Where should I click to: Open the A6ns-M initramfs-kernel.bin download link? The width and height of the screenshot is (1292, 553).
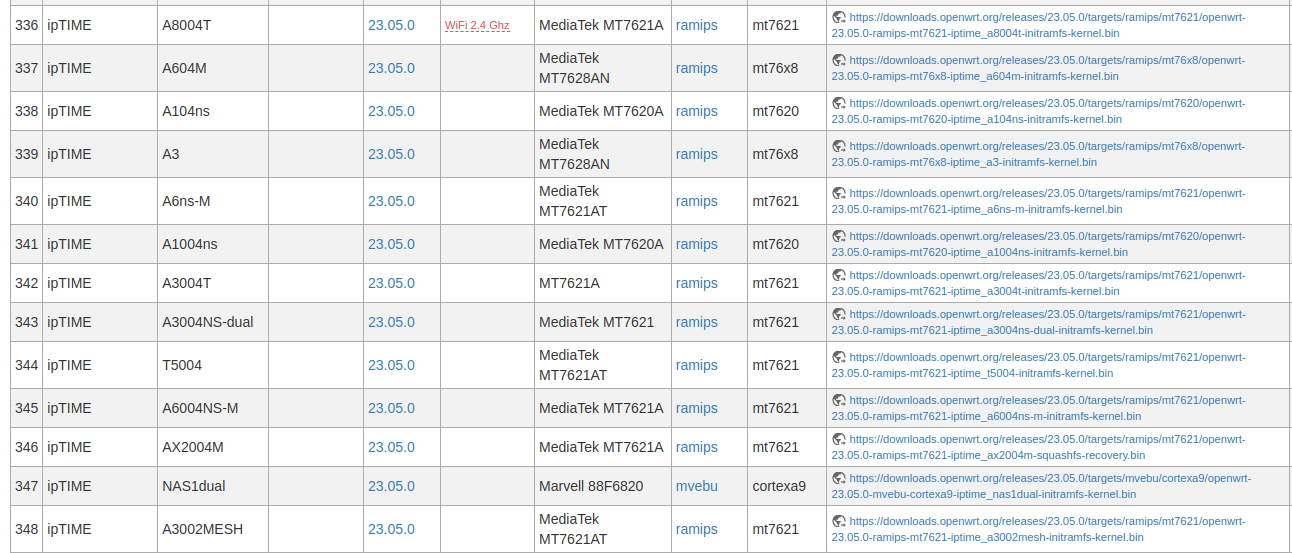pos(1039,201)
